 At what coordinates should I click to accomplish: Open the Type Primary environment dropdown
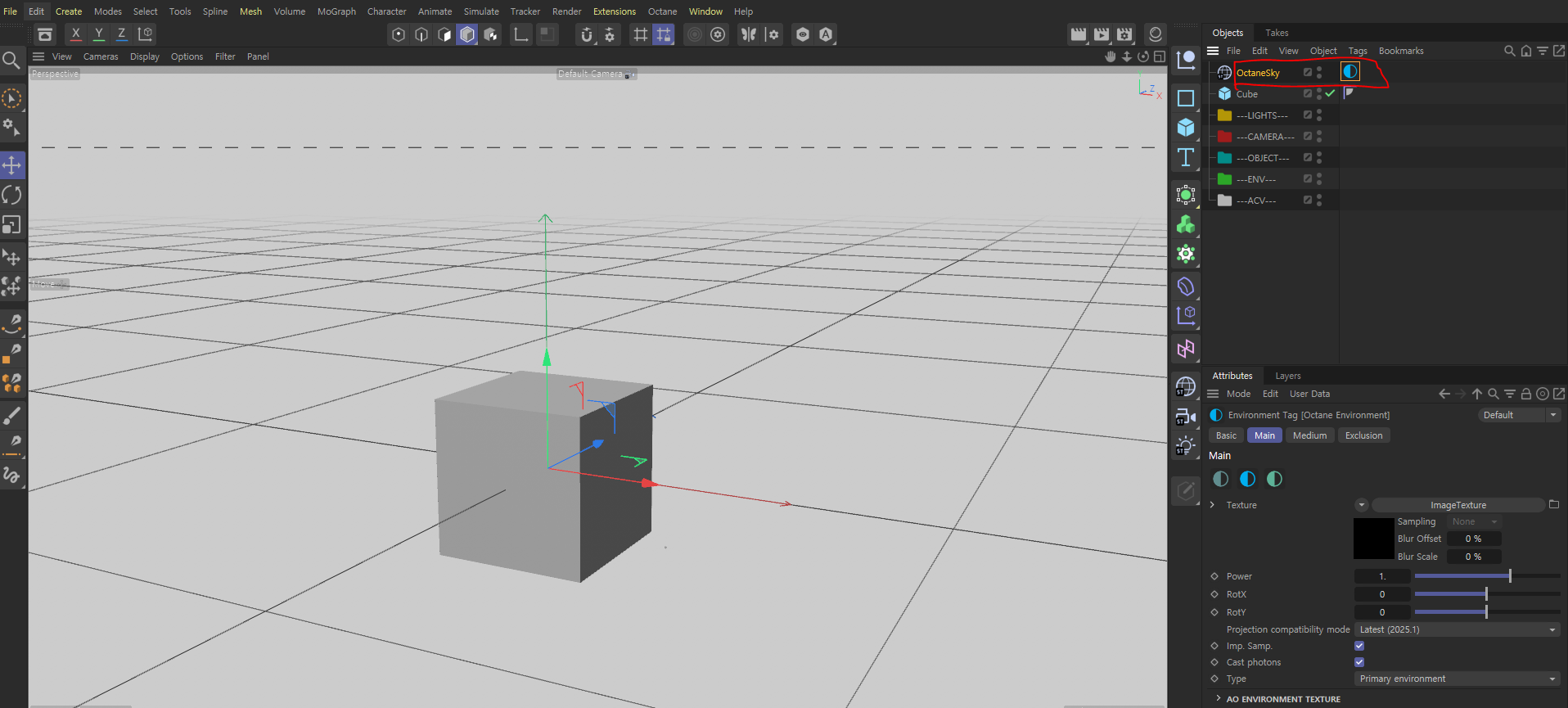pos(1457,679)
